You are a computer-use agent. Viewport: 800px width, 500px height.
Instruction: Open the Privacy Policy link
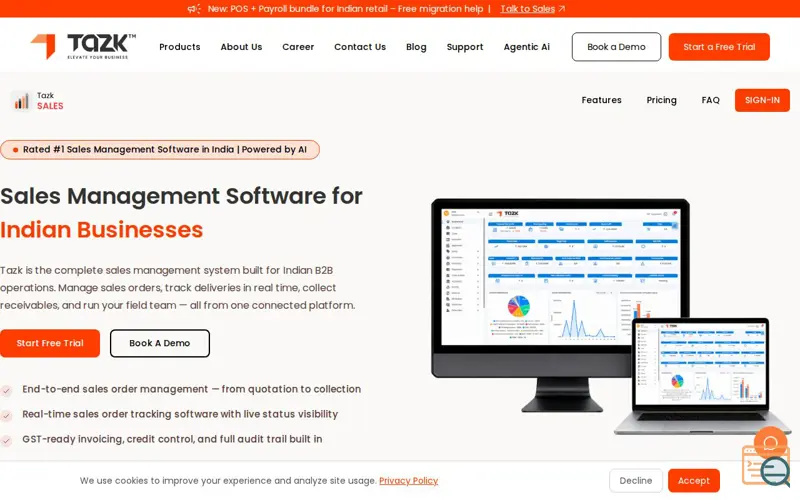coord(408,481)
